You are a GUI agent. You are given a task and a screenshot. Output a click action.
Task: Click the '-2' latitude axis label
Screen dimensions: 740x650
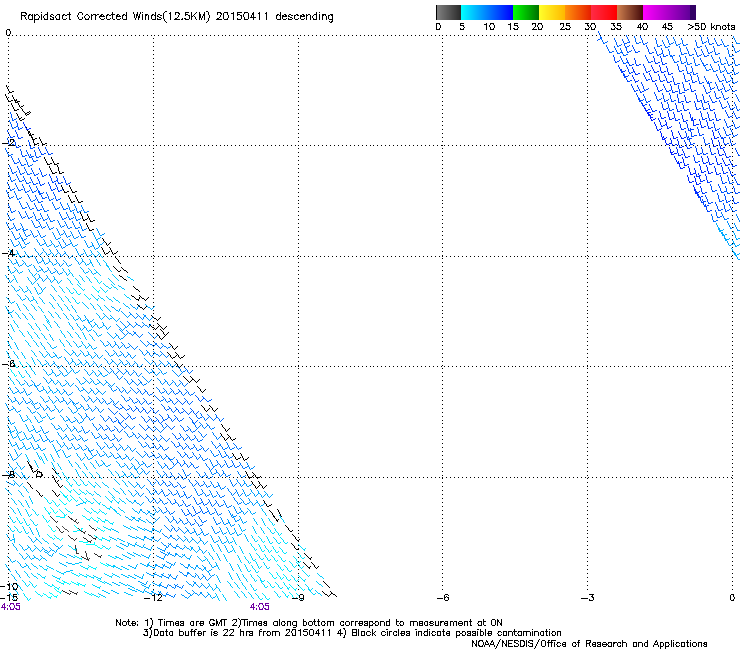[x=8, y=143]
